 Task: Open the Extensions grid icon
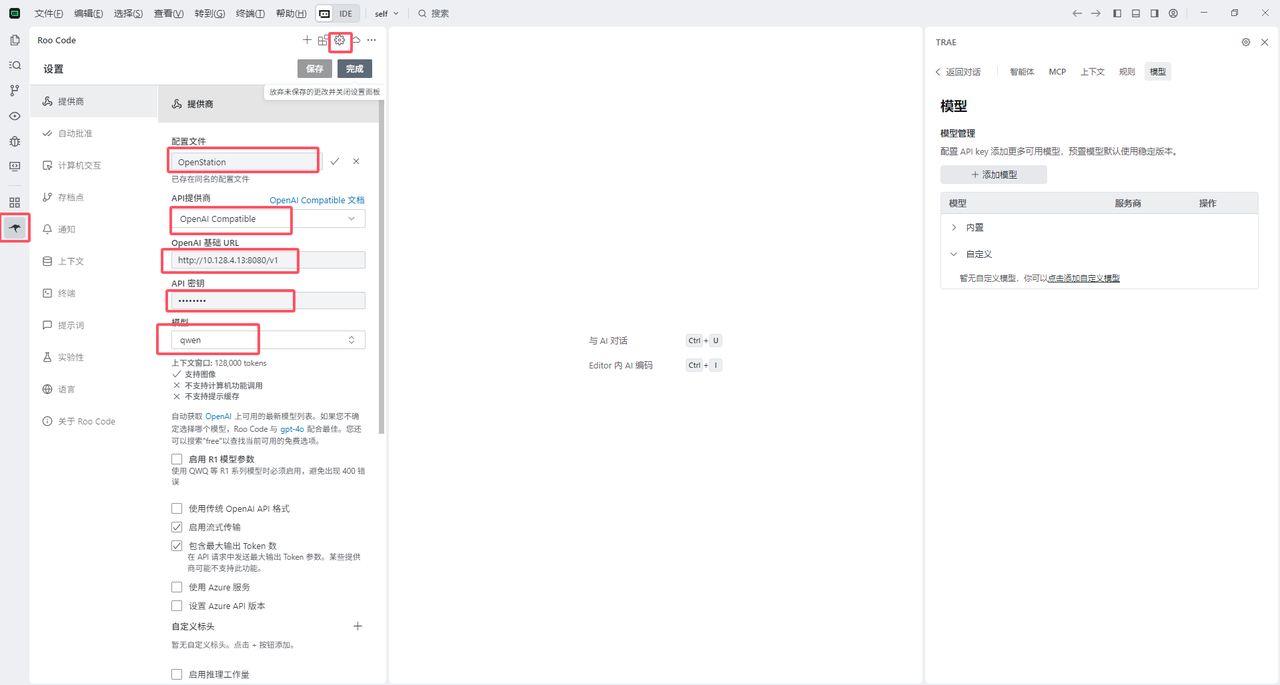coord(14,202)
